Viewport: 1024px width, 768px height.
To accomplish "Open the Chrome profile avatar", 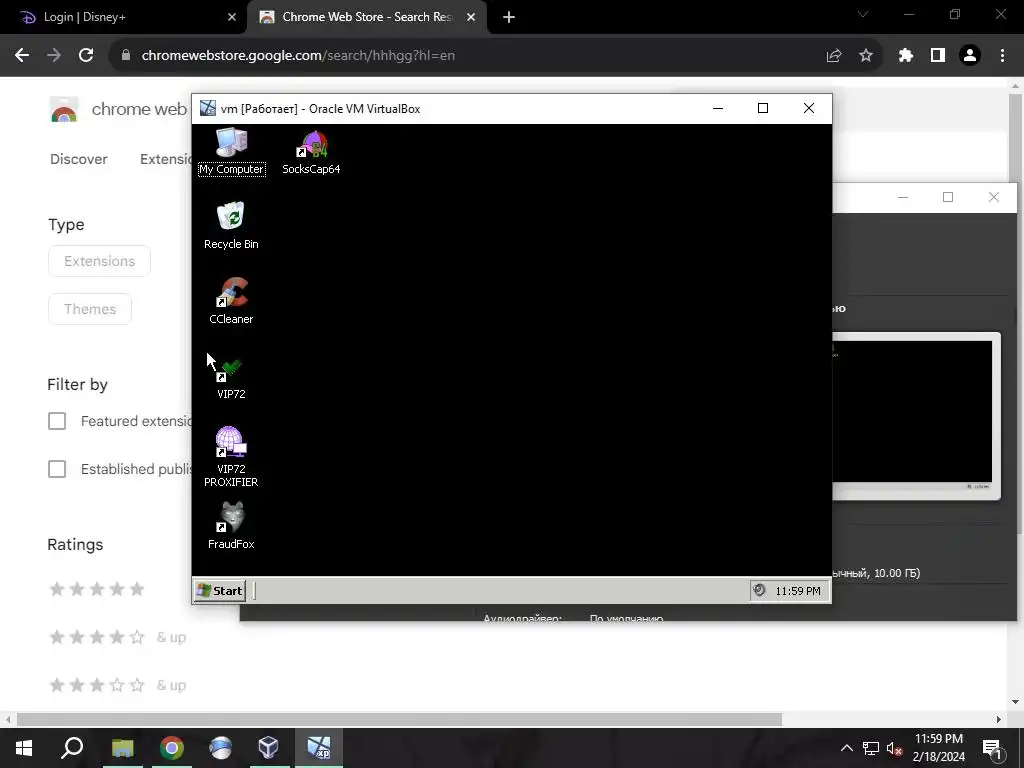I will point(970,56).
